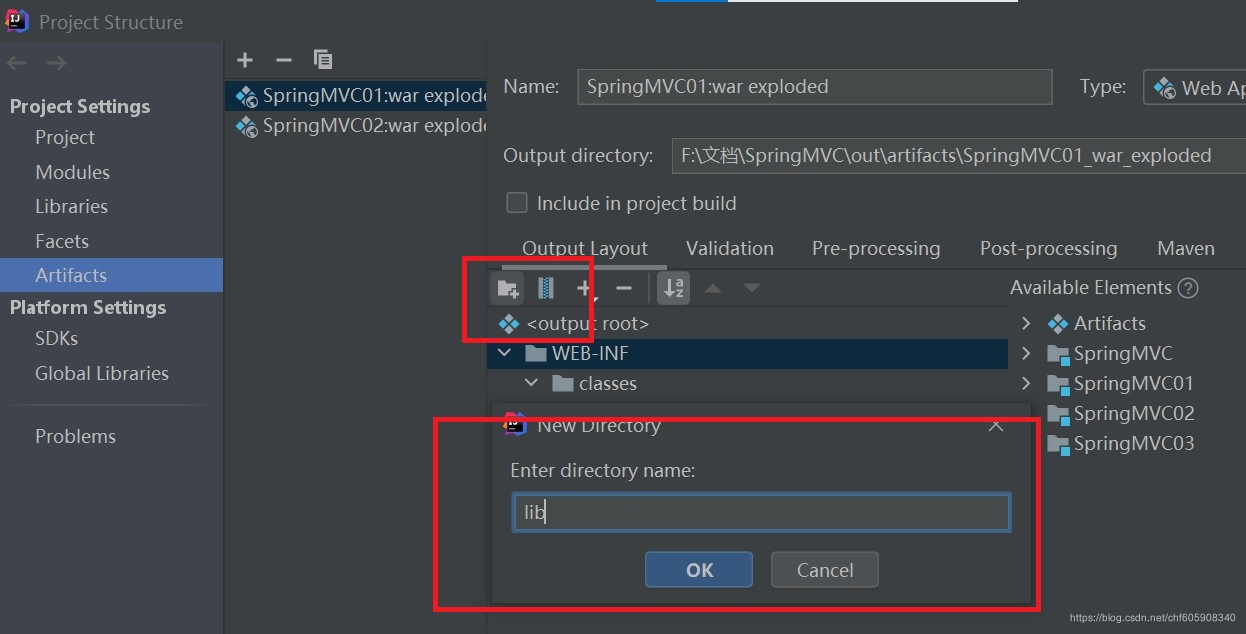Expand SpringMVC01 module in Available Elements
The width and height of the screenshot is (1246, 634).
(1026, 383)
